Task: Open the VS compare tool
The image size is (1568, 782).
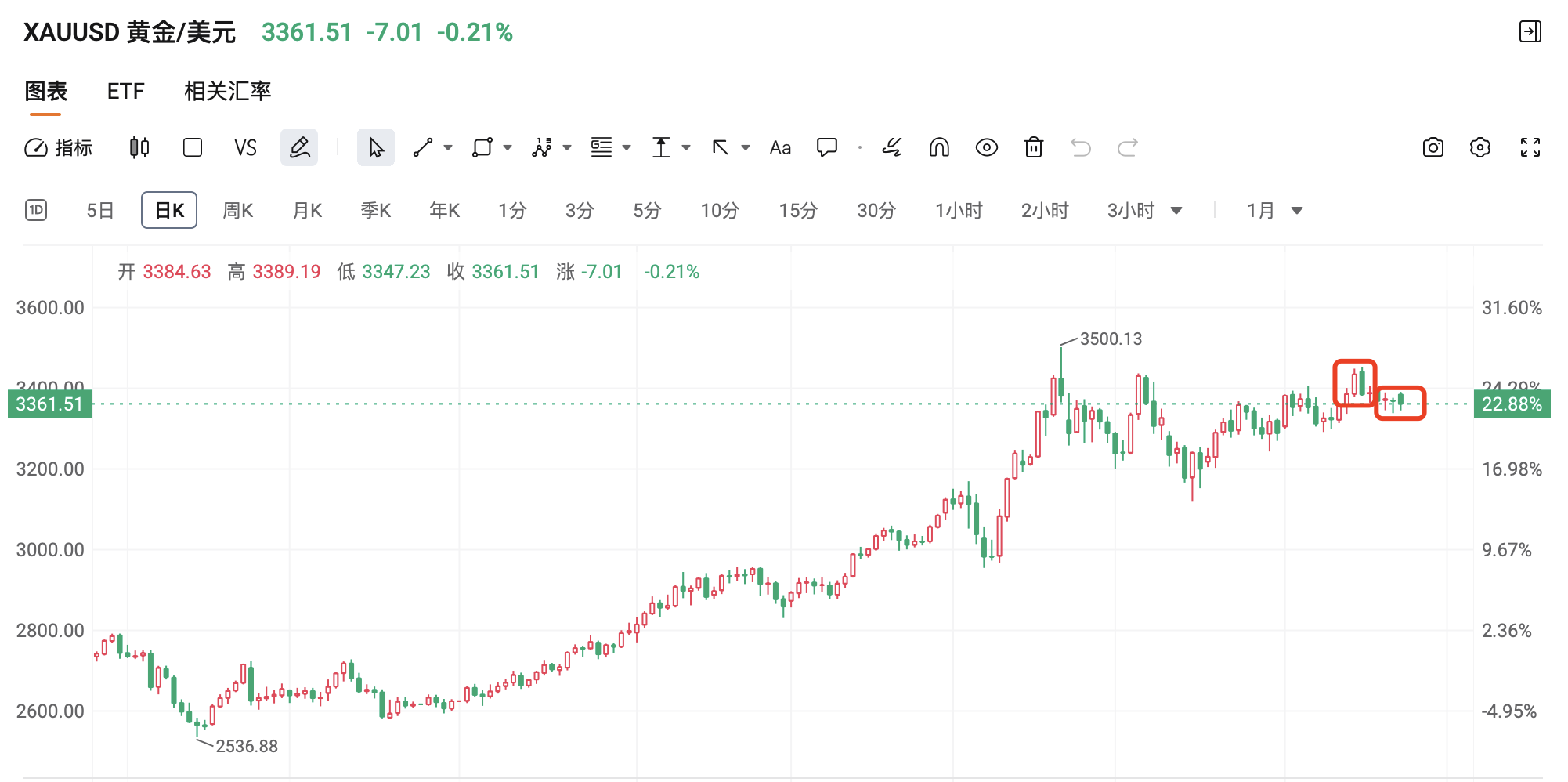Action: 245,147
